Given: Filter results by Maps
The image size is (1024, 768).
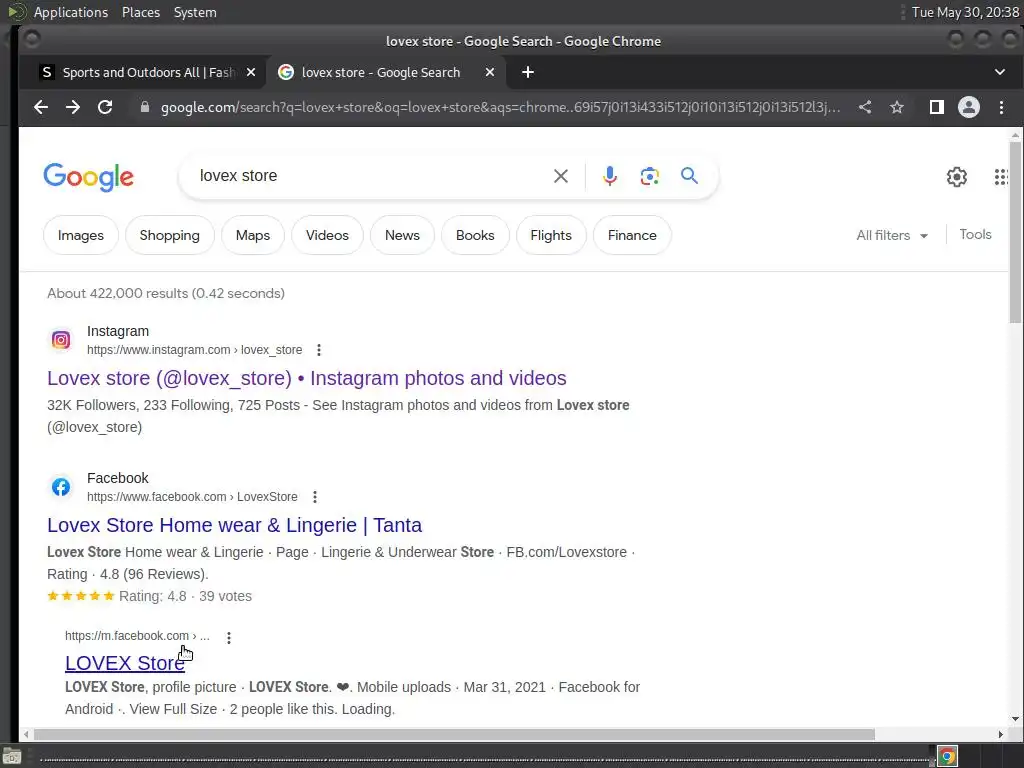Looking at the screenshot, I should coord(253,235).
